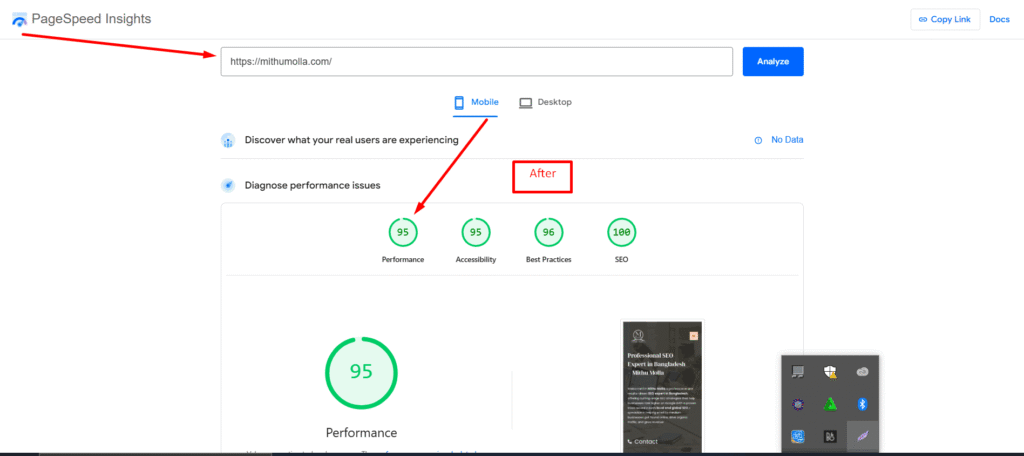
Task: Click the large Performance heading below gauge
Action: tap(361, 432)
